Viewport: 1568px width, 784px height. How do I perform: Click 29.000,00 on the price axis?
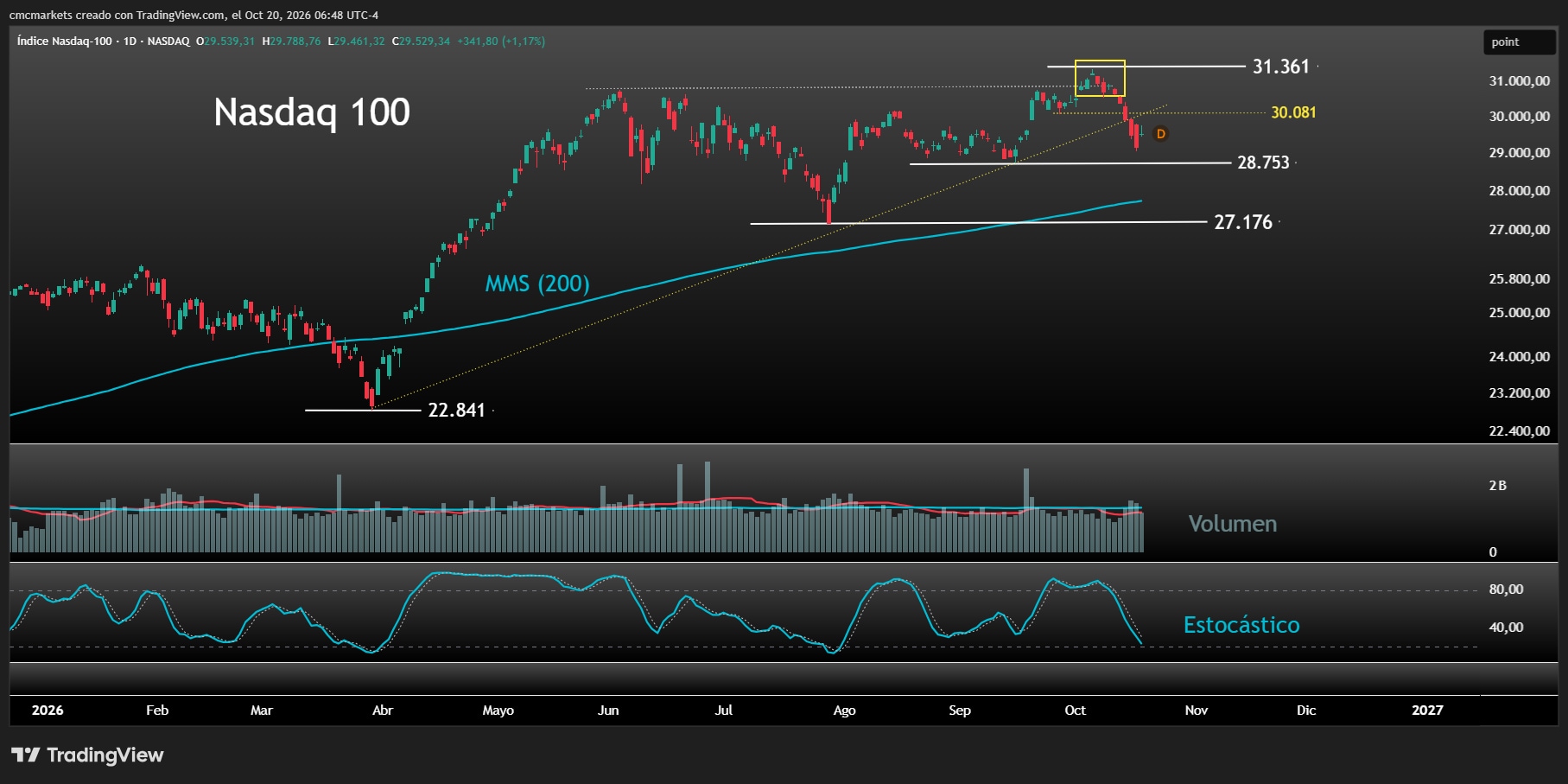1520,152
